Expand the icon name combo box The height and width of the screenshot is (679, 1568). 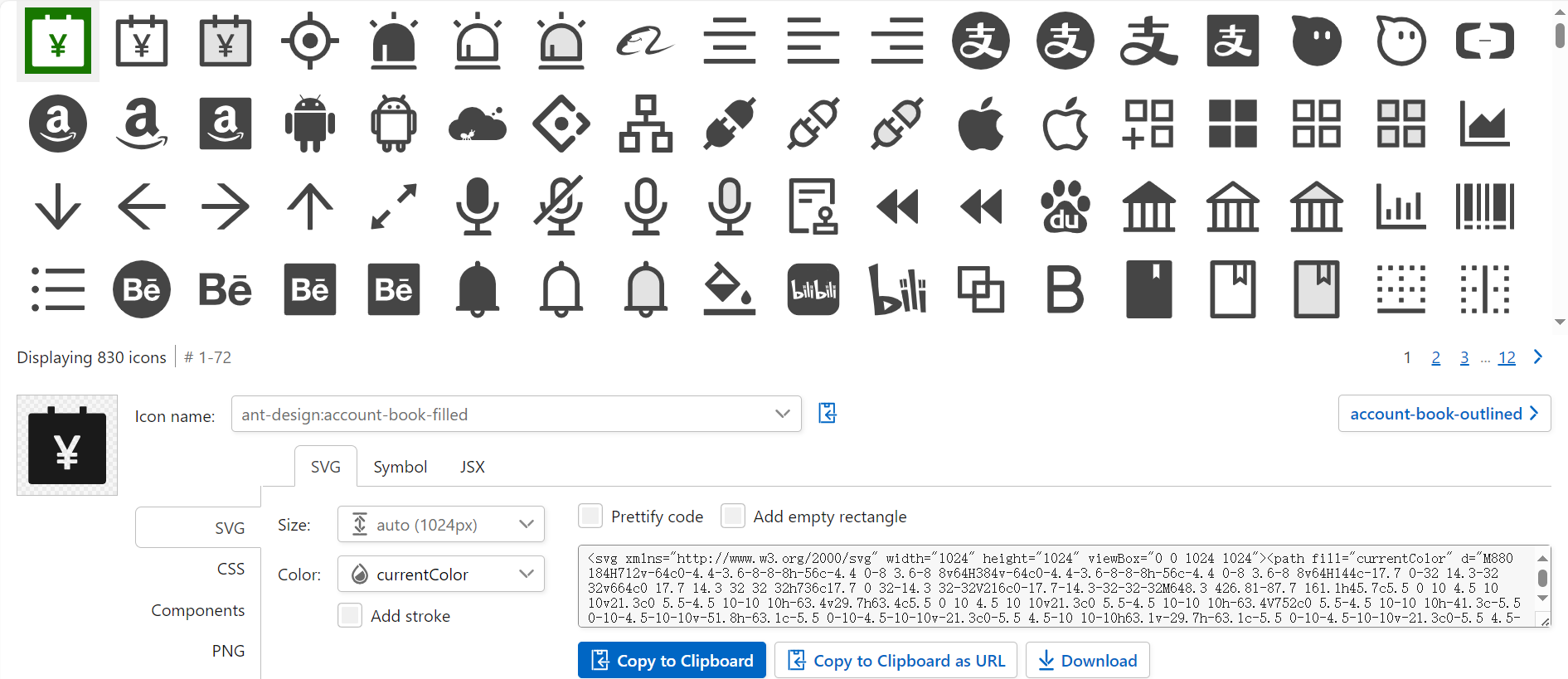782,414
